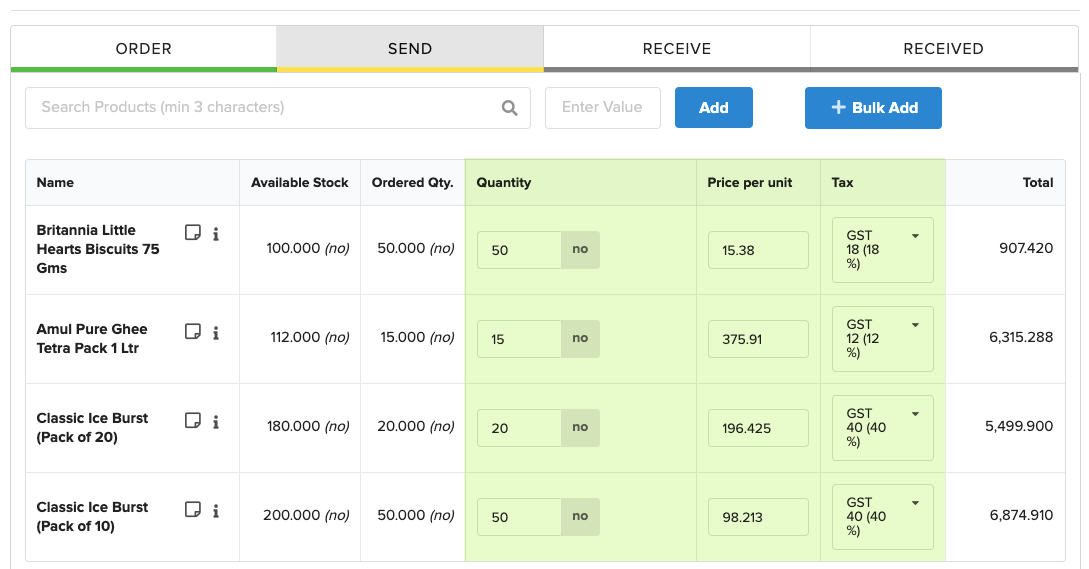1089x569 pixels.
Task: Click available stock 200.000 (no)
Action: (306, 515)
